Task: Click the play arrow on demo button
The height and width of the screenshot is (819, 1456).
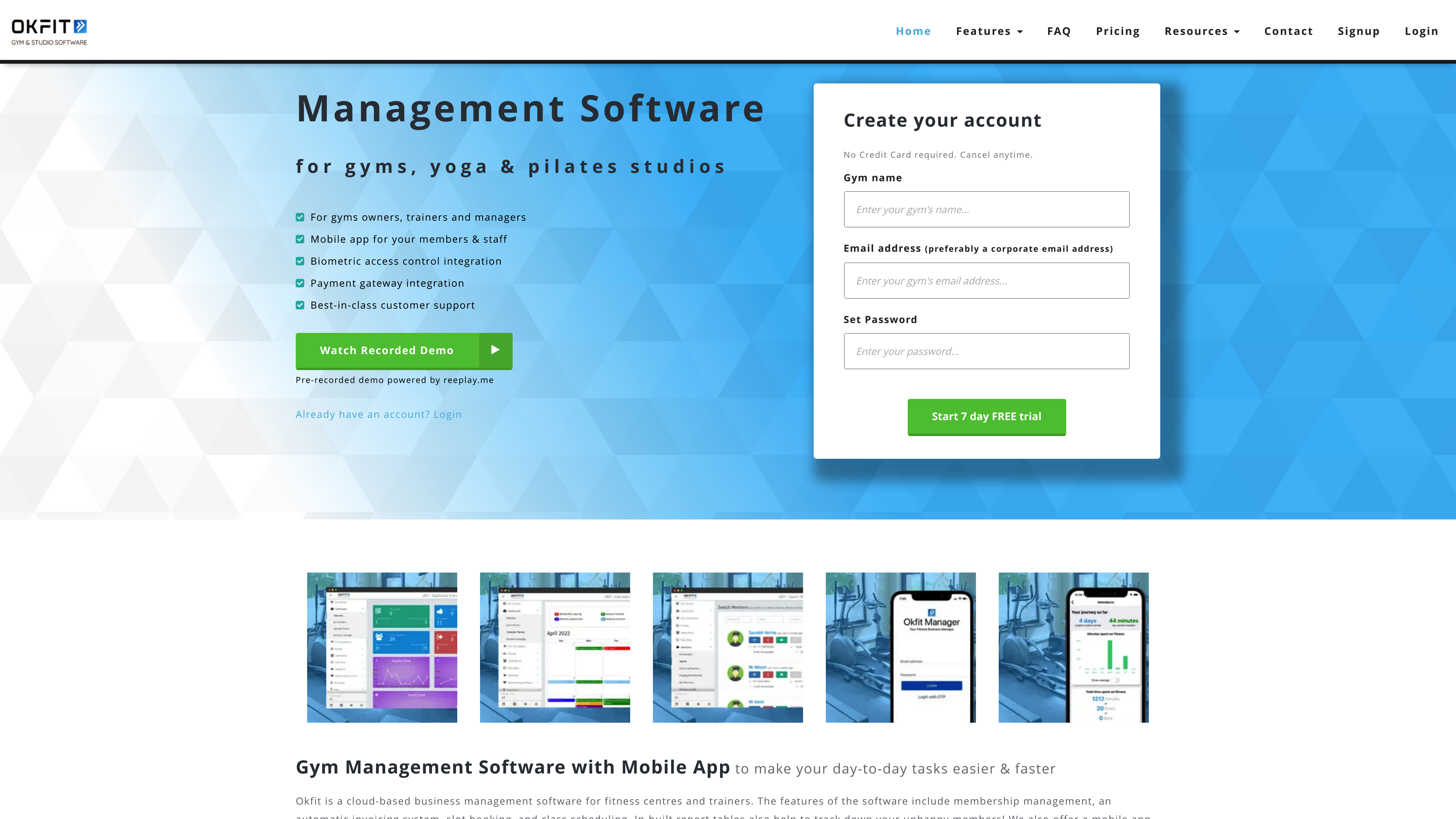Action: pyautogui.click(x=495, y=350)
